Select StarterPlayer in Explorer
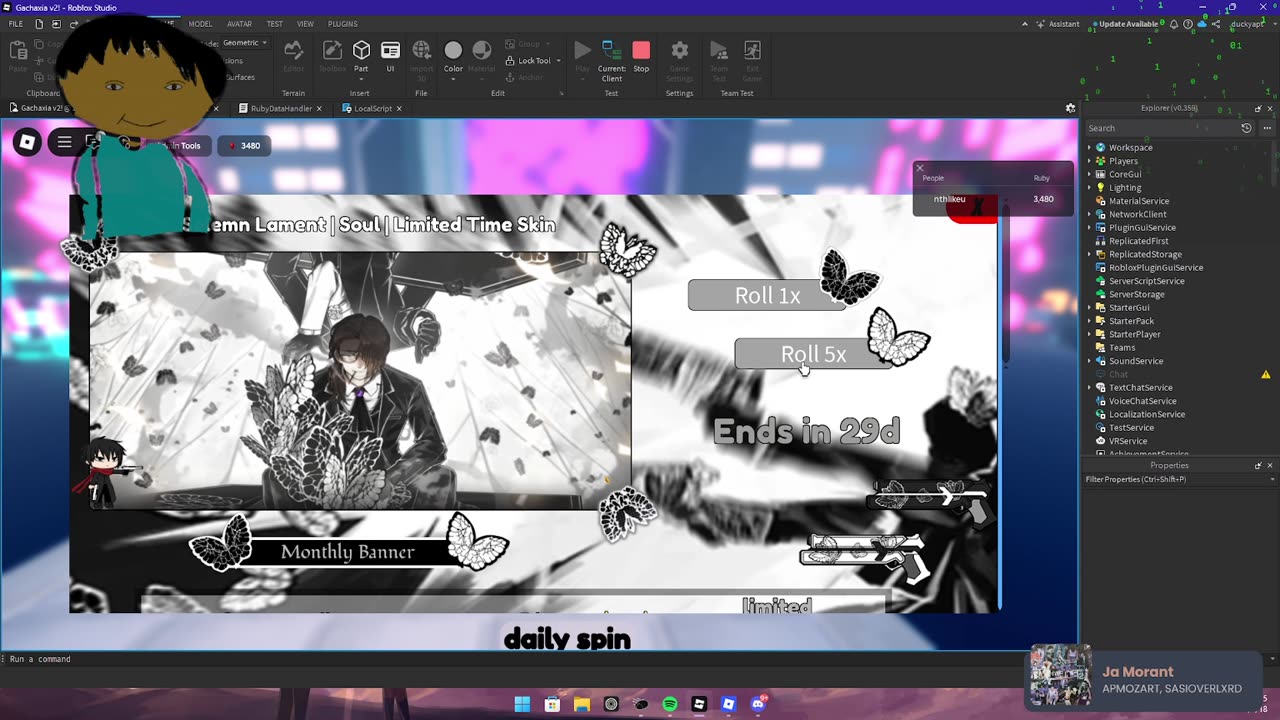The width and height of the screenshot is (1280, 720). 1134,334
